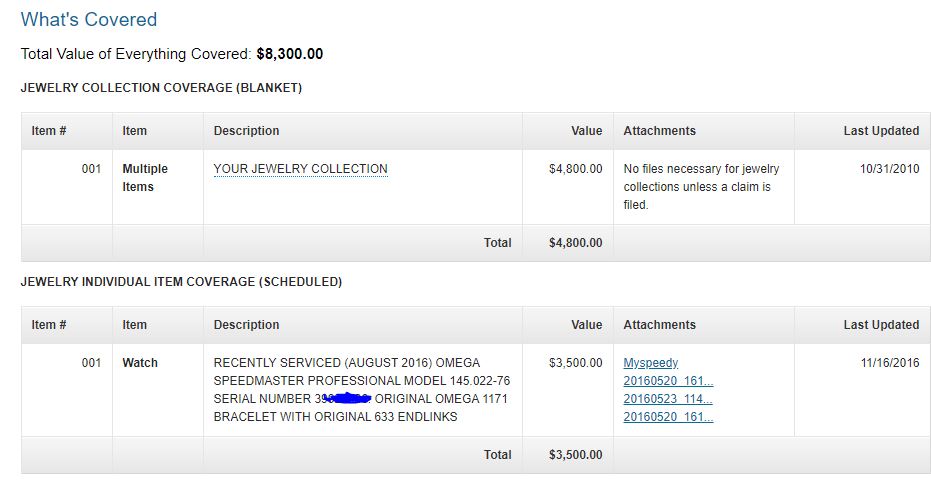Click Last Updated header in the blanket table
This screenshot has width=931, height=486.
tap(880, 131)
